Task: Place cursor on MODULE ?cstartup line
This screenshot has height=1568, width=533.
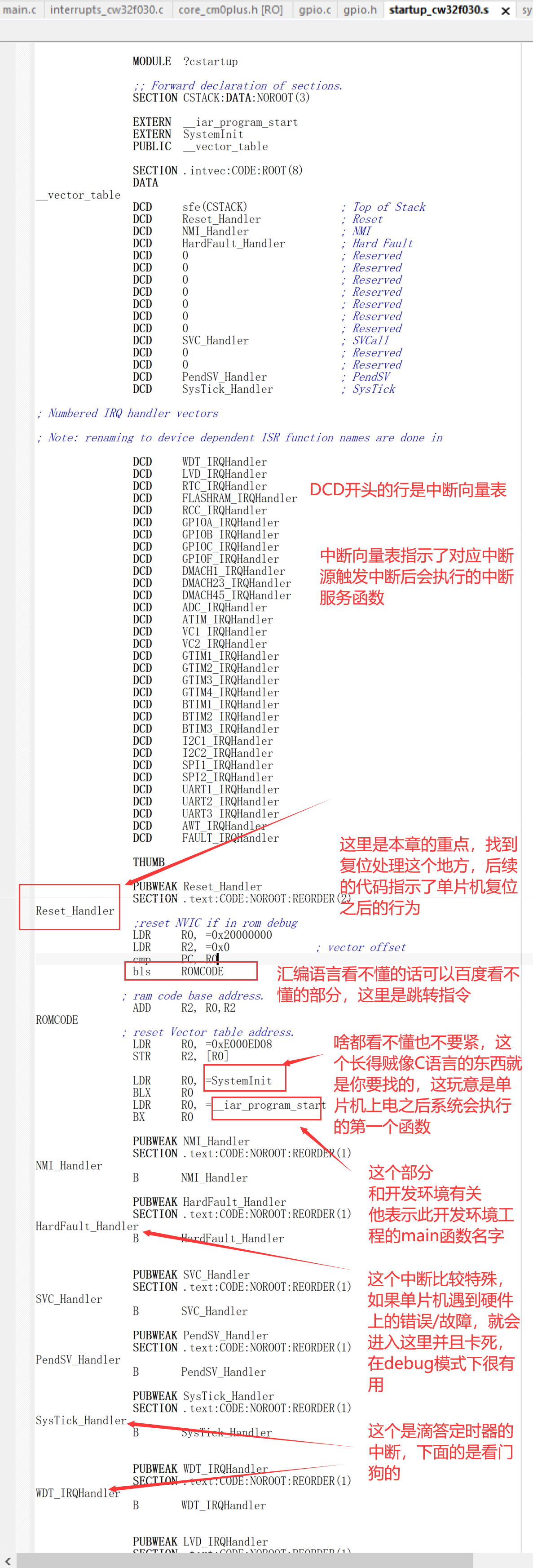Action: (x=185, y=62)
